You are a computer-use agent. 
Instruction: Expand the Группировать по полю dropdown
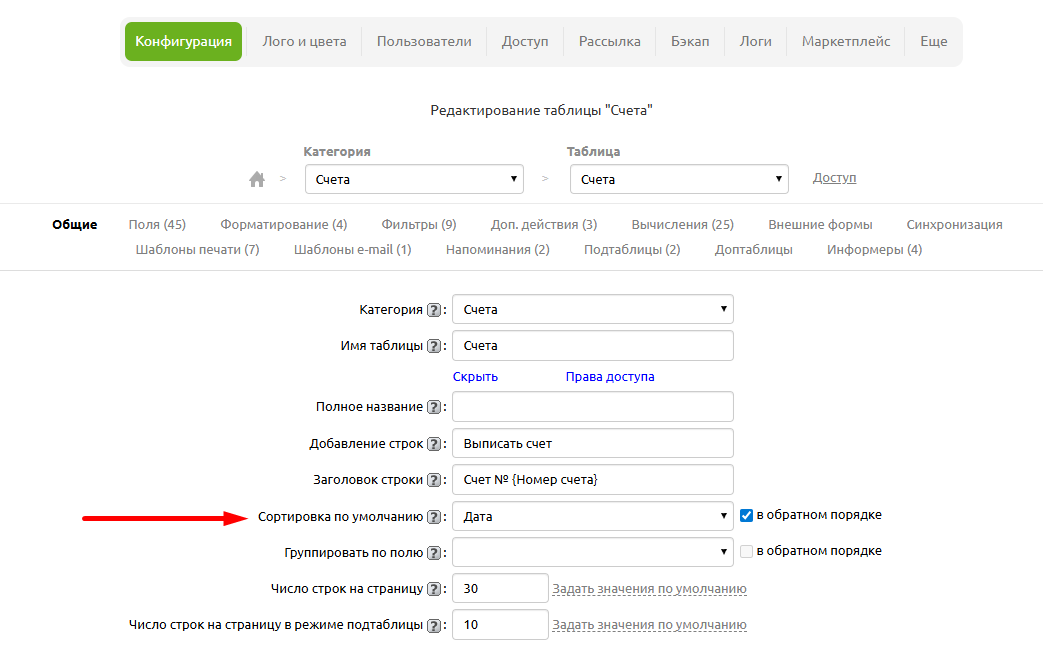pos(593,552)
